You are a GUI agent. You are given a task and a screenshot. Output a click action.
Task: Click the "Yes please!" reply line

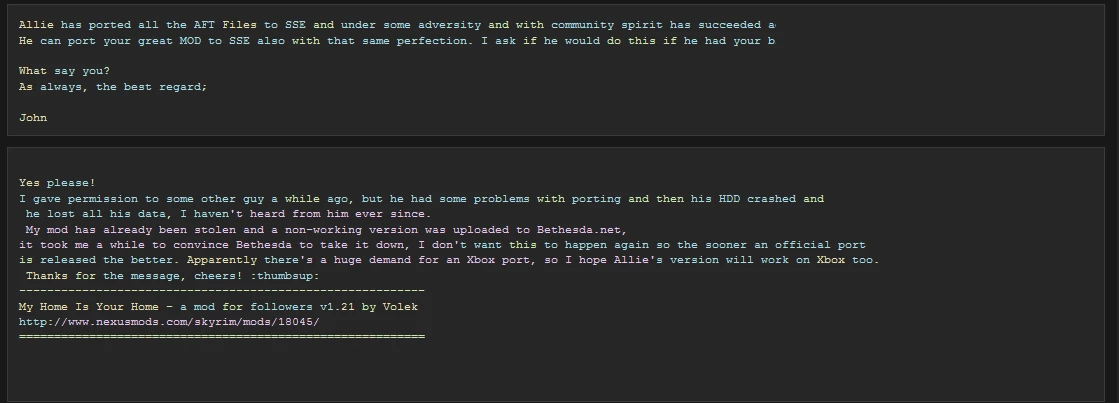click(x=57, y=183)
